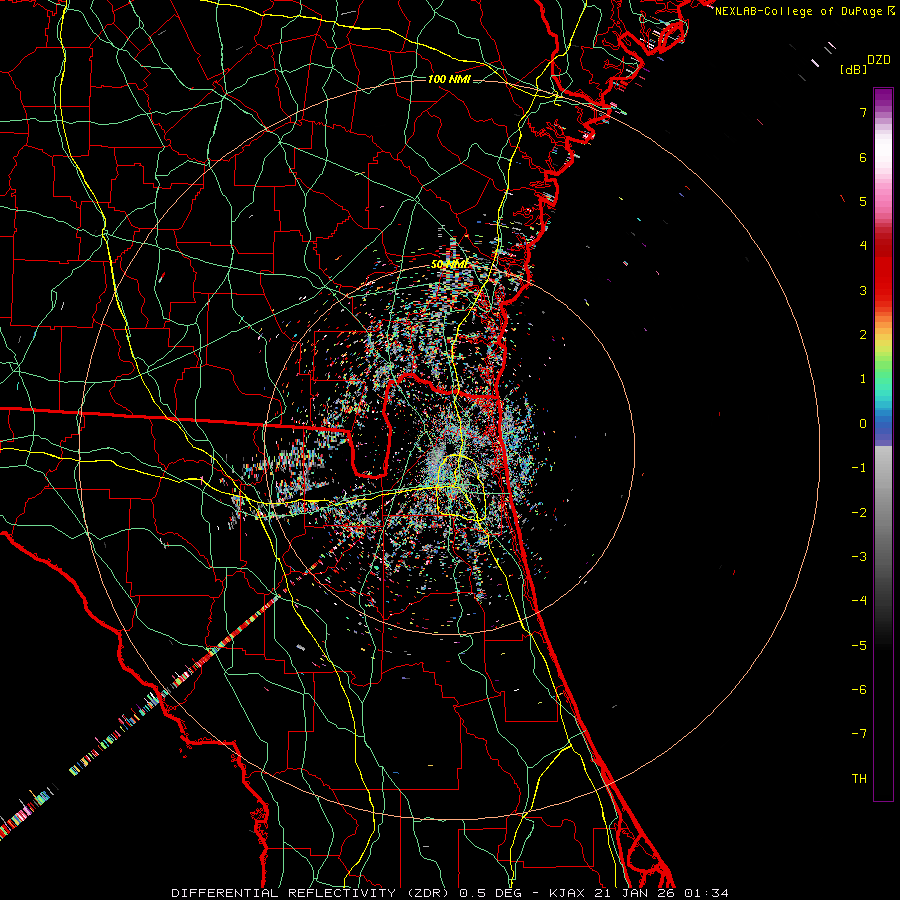Click the [dB] unit label
The height and width of the screenshot is (900, 900).
click(853, 69)
